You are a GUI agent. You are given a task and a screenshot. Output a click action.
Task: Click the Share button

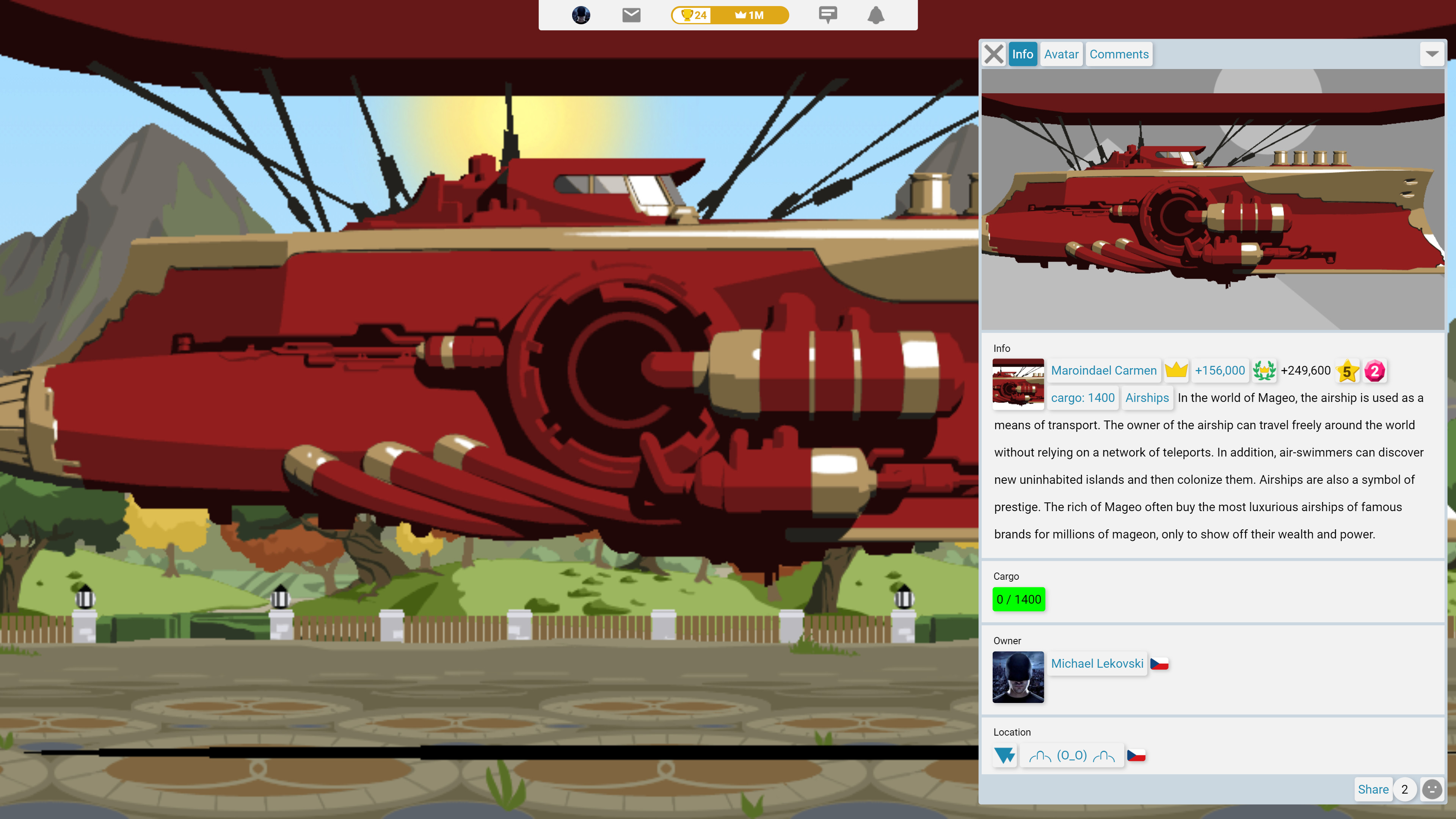click(1373, 789)
